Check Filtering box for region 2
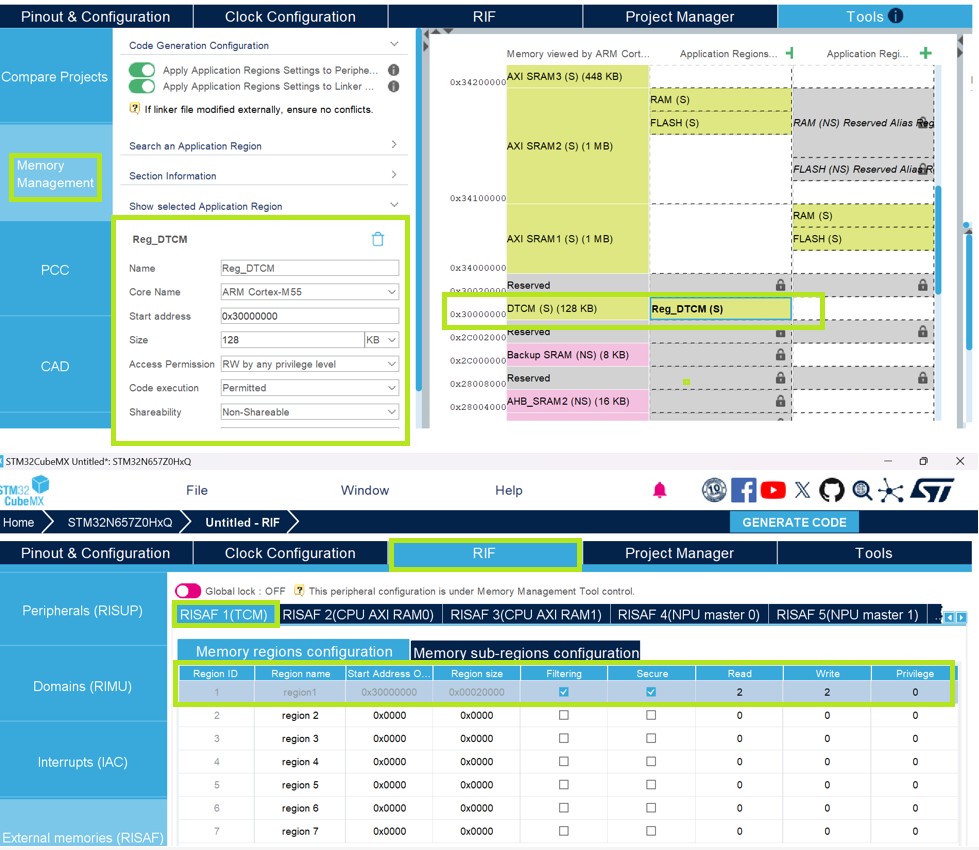Viewport: 979px width, 850px height. pyautogui.click(x=564, y=714)
